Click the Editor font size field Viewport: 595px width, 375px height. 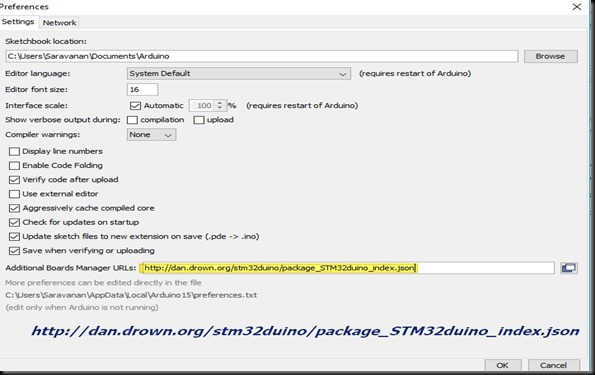point(142,90)
